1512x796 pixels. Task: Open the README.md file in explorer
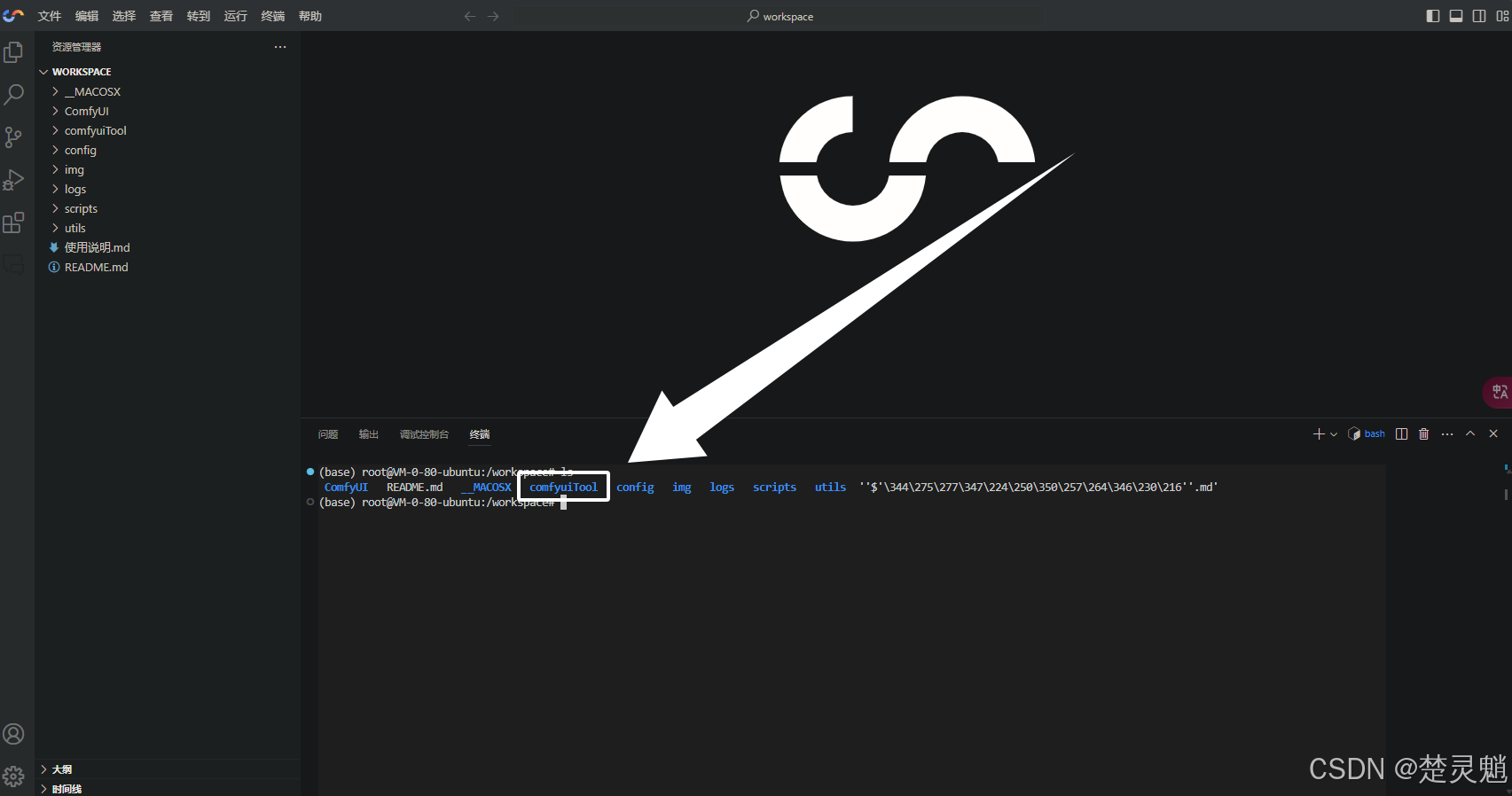point(168,267)
